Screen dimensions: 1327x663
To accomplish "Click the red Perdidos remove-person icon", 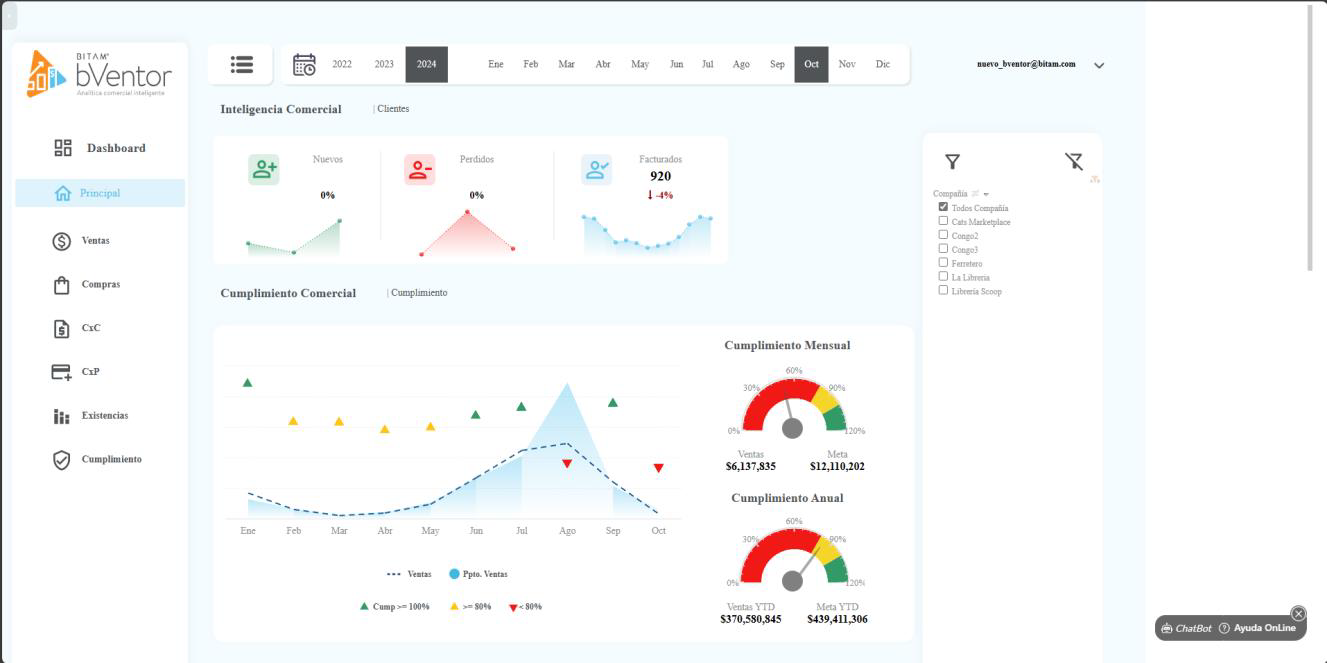I will (420, 170).
